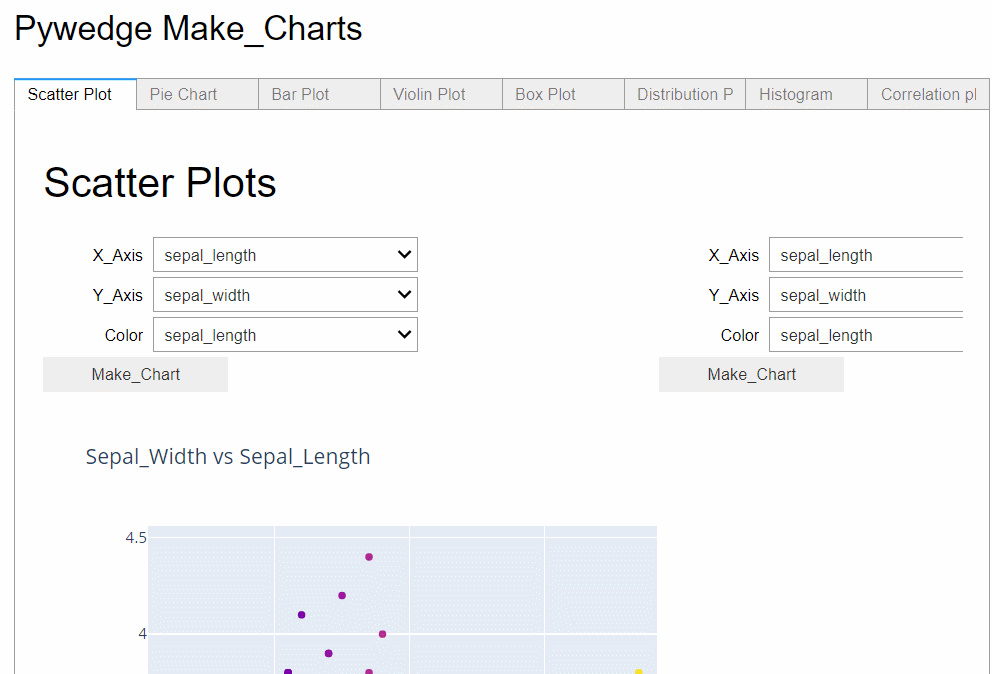Open the Correlation plot tab
Image resolution: width=992 pixels, height=674 pixels.
927,95
